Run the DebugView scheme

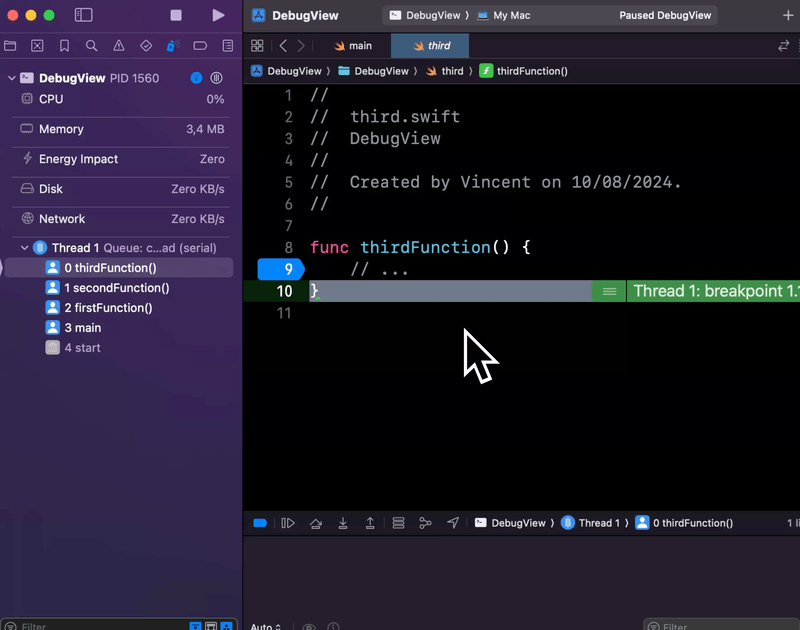click(218, 15)
